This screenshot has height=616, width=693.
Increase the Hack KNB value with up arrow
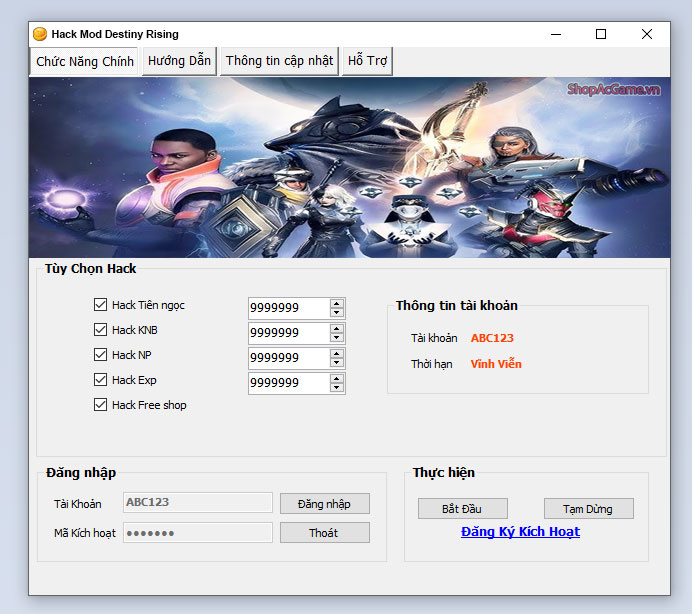pos(337,329)
